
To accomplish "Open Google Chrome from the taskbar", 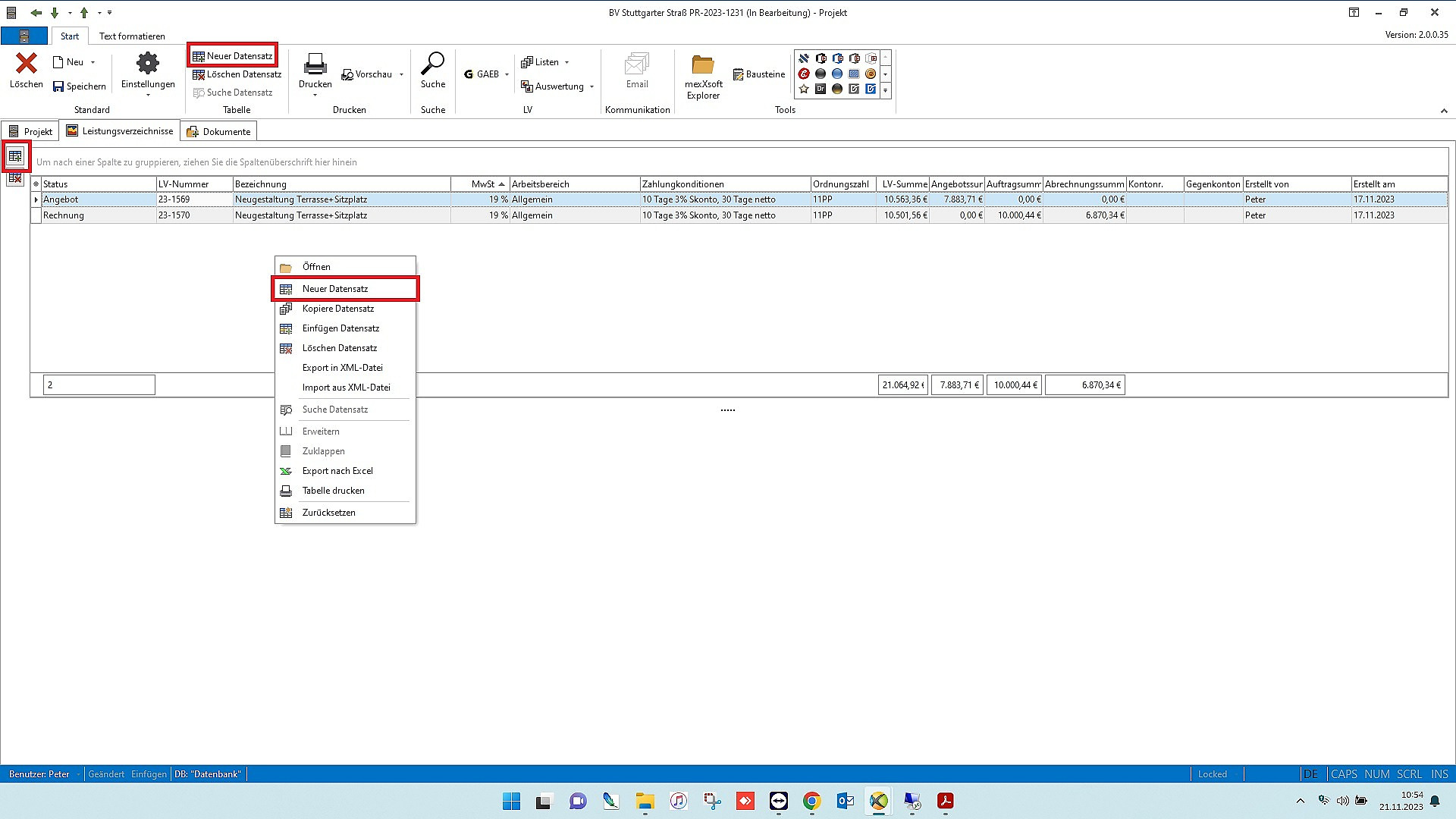I will pos(812,801).
